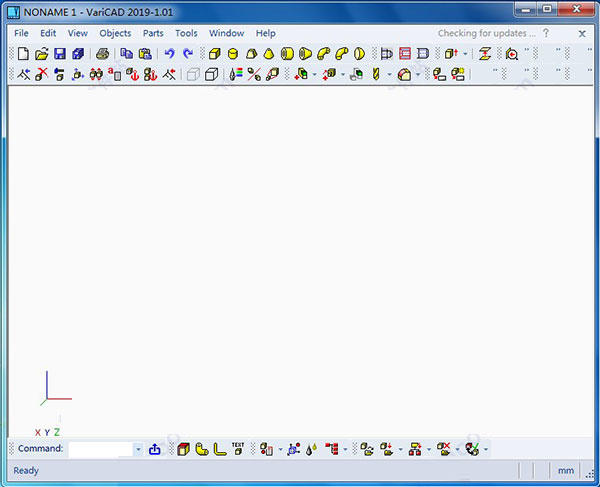Open the Tools menu

(x=186, y=33)
